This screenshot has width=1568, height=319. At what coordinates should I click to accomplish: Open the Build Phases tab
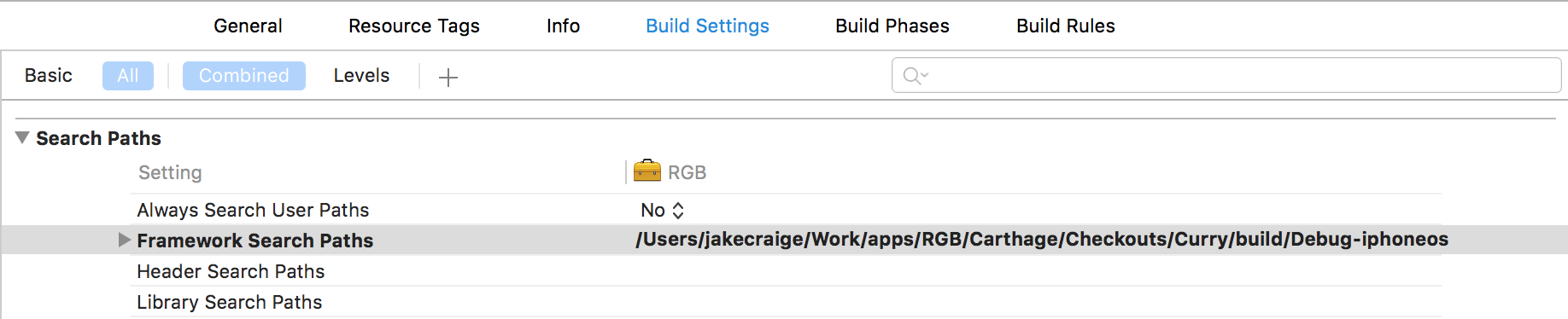(892, 26)
